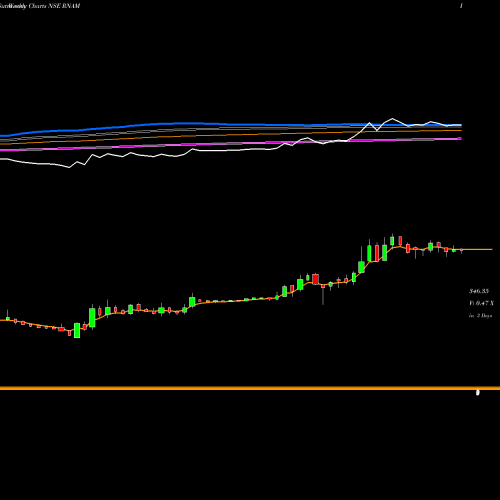Screen dimensions: 500x500
Task: Click the 'in 2 Days' label
Action: click(x=480, y=315)
